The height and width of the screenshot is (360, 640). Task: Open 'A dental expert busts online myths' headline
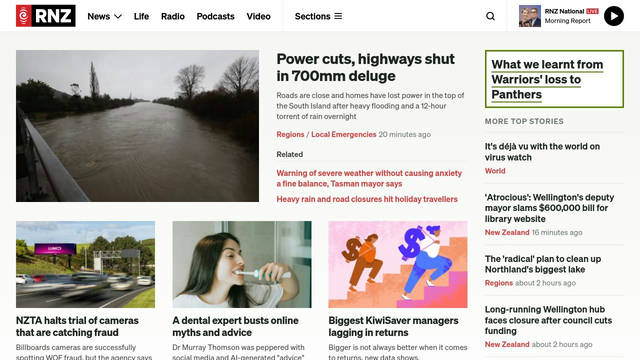235,327
